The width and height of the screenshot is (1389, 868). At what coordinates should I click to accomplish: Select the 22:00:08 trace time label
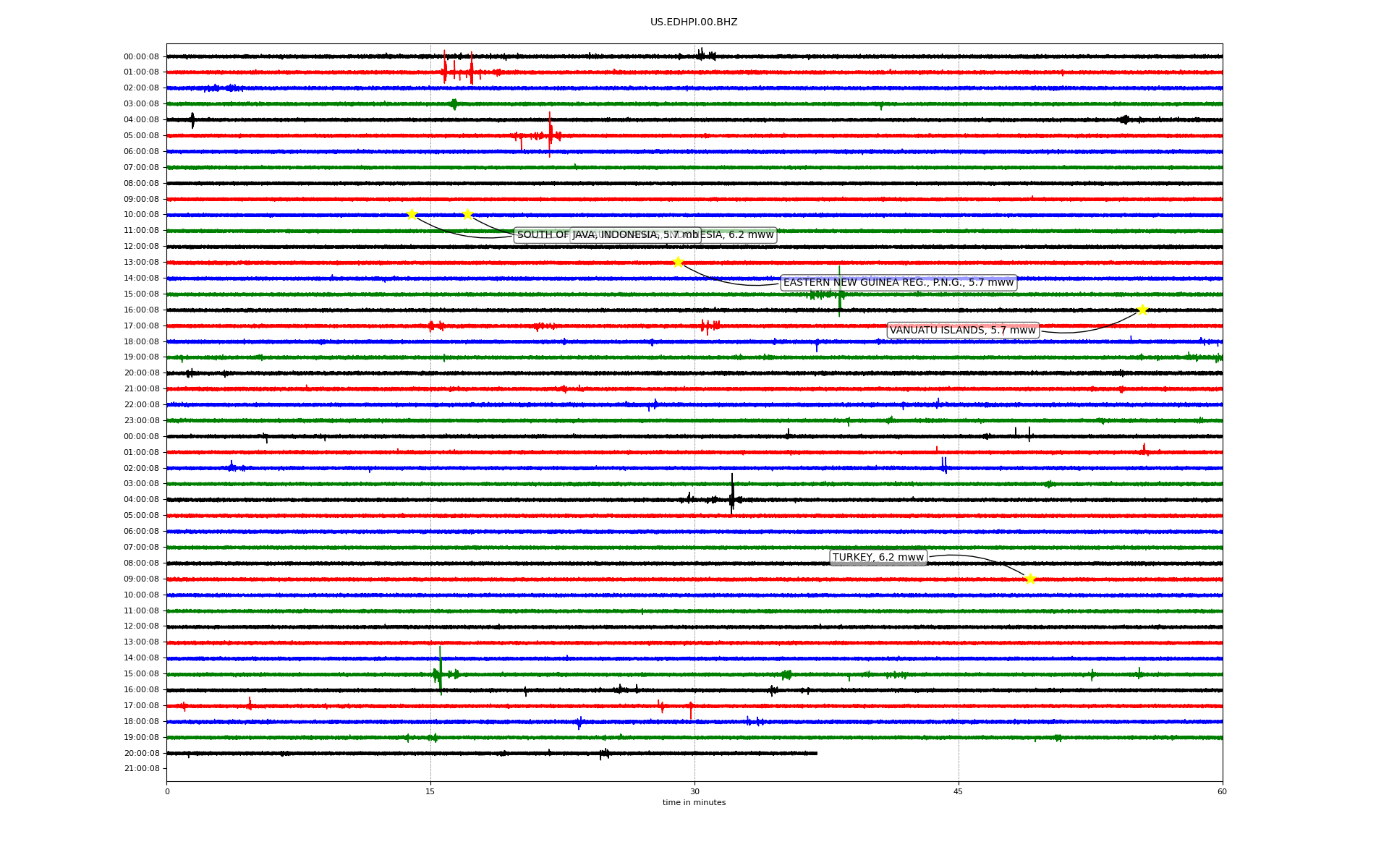[x=142, y=404]
